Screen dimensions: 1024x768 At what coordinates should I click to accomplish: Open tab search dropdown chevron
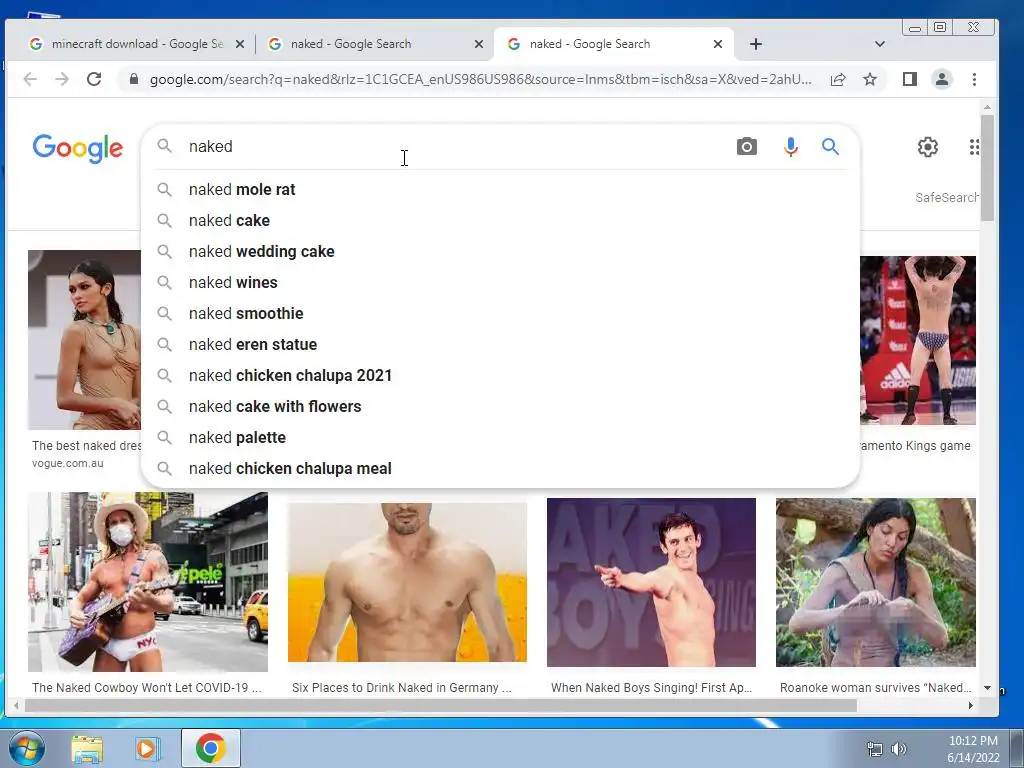(x=880, y=44)
